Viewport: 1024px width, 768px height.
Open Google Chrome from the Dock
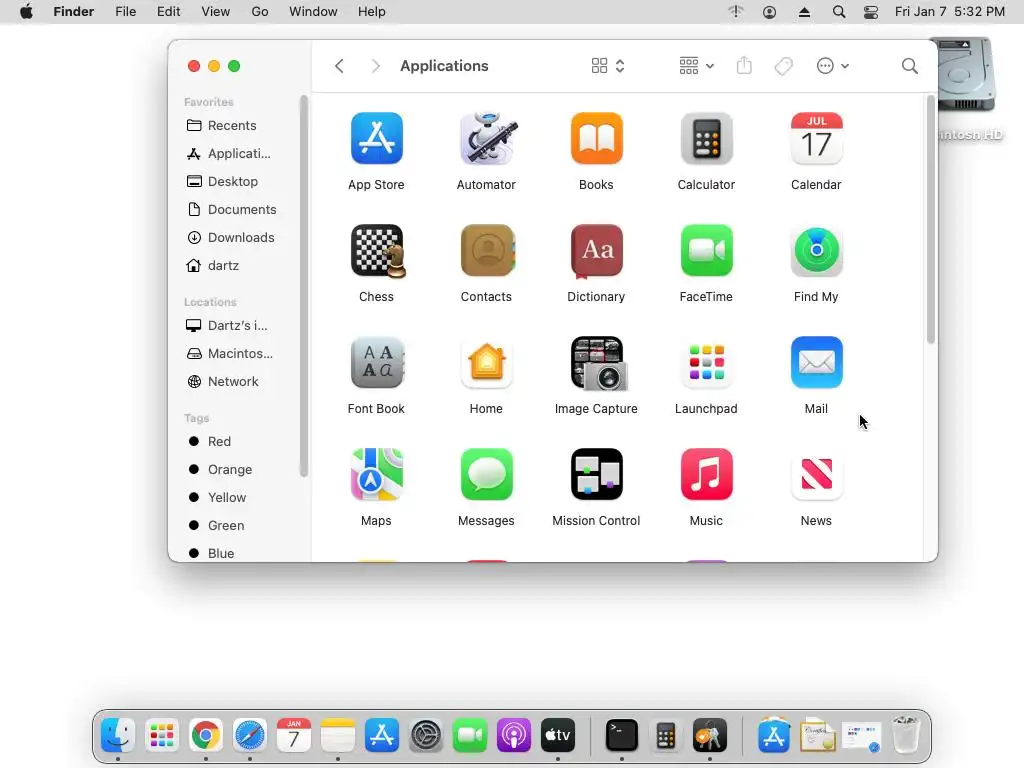pos(206,735)
